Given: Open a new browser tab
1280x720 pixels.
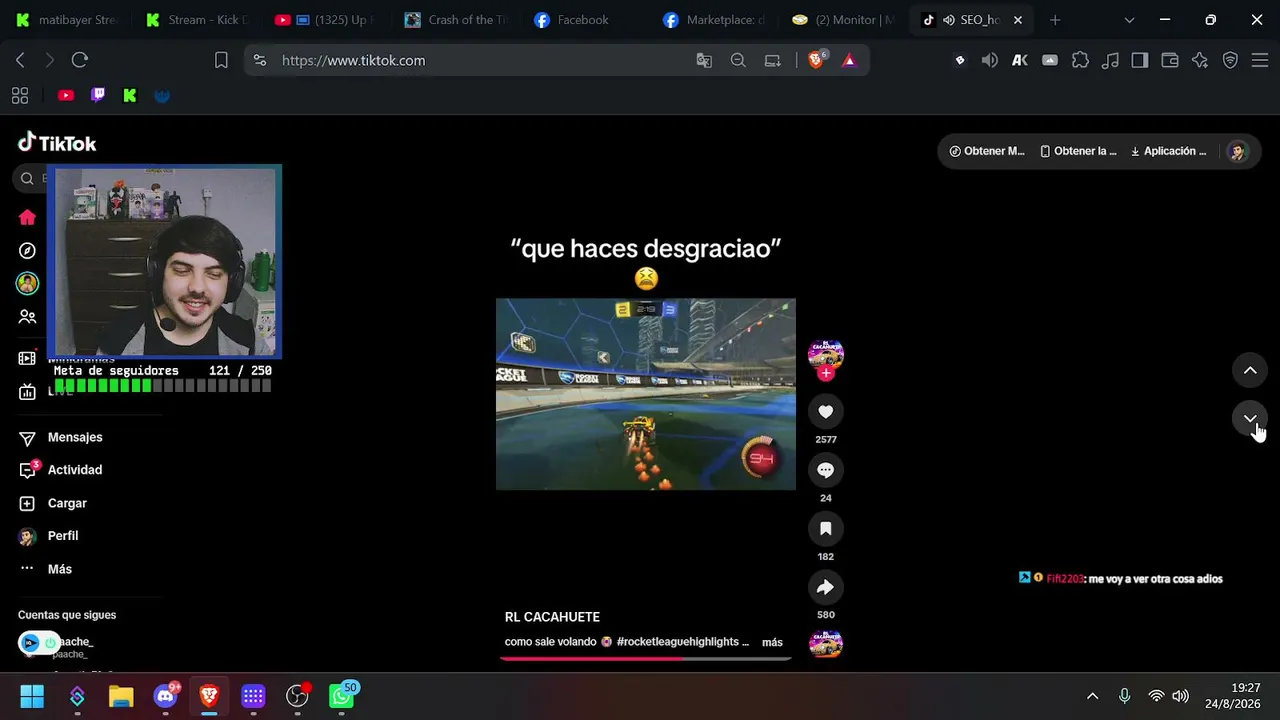Looking at the screenshot, I should click(x=1054, y=20).
